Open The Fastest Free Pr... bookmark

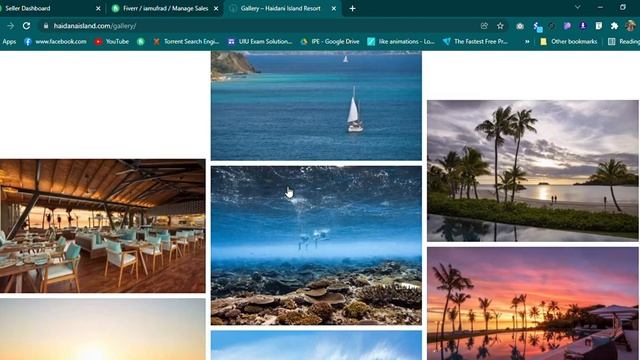tap(476, 41)
